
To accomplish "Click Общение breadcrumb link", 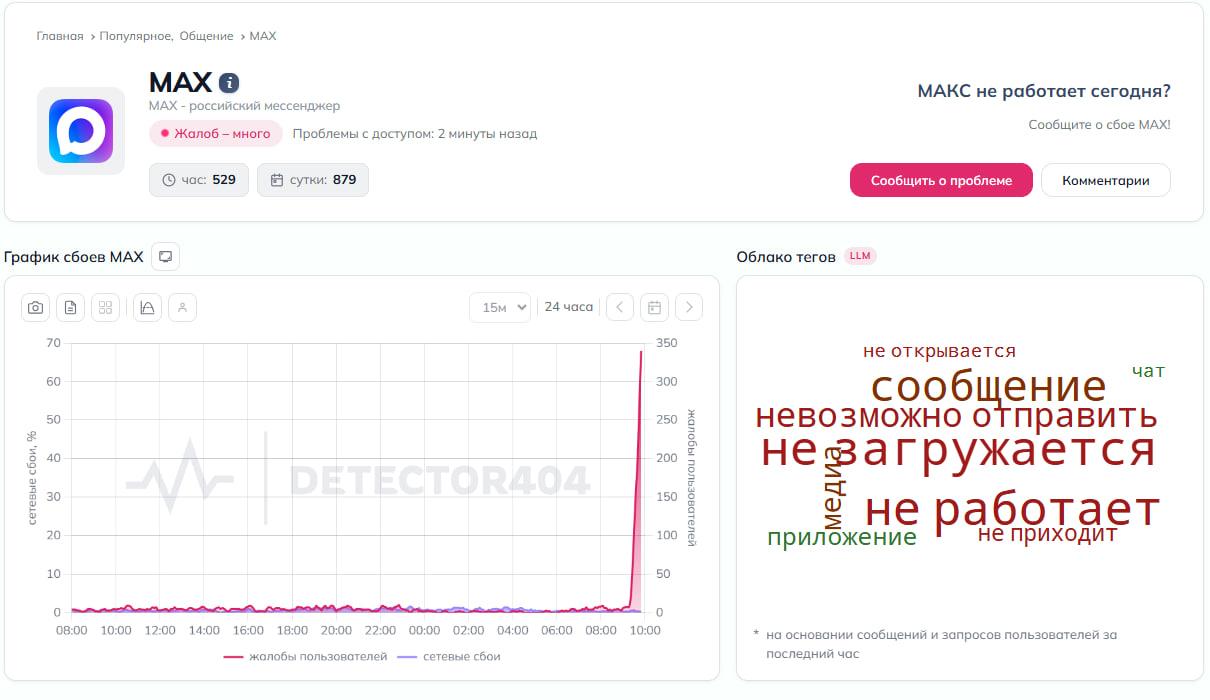I will (x=206, y=36).
